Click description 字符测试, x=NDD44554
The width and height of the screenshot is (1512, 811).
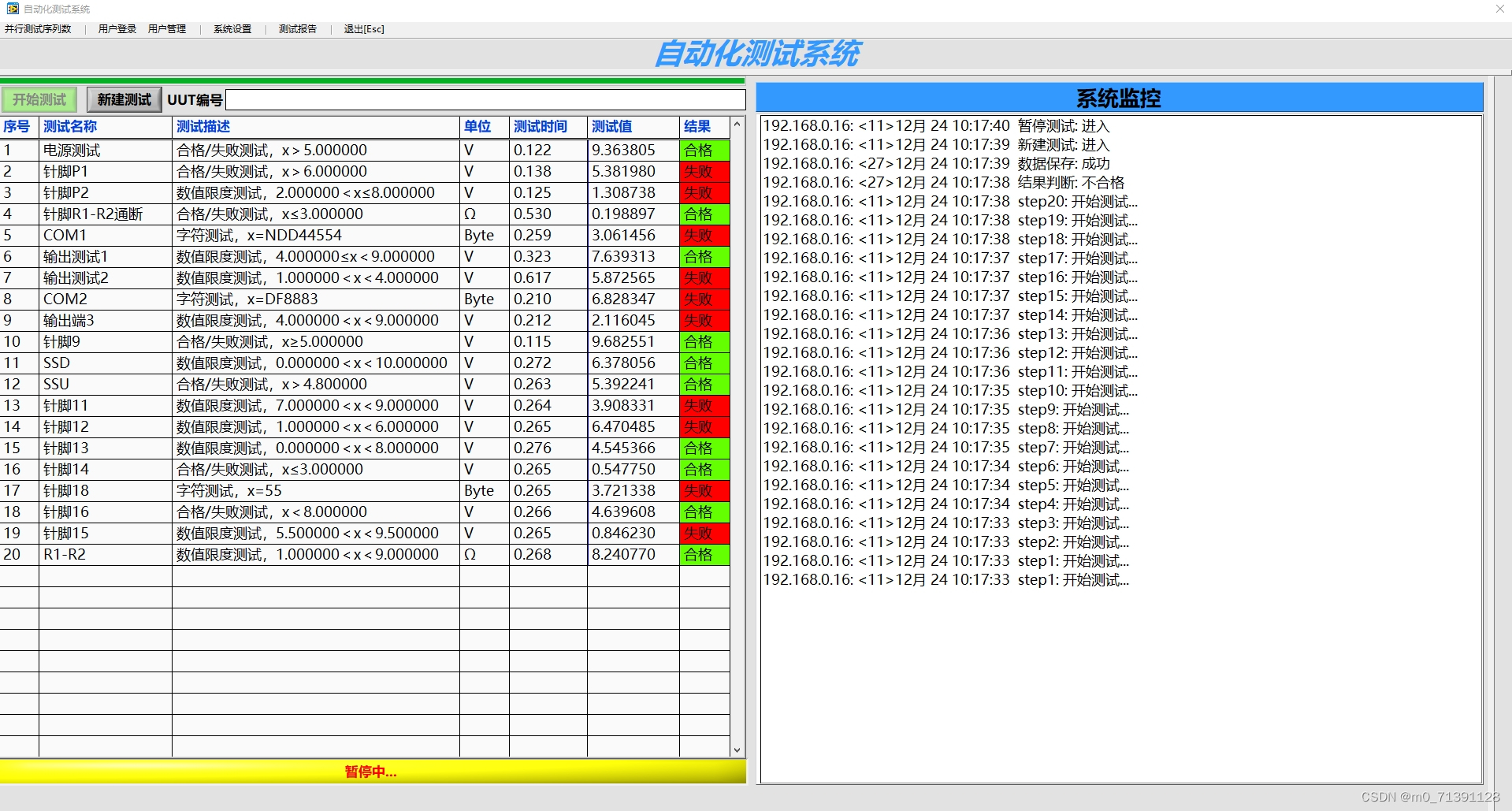click(316, 236)
